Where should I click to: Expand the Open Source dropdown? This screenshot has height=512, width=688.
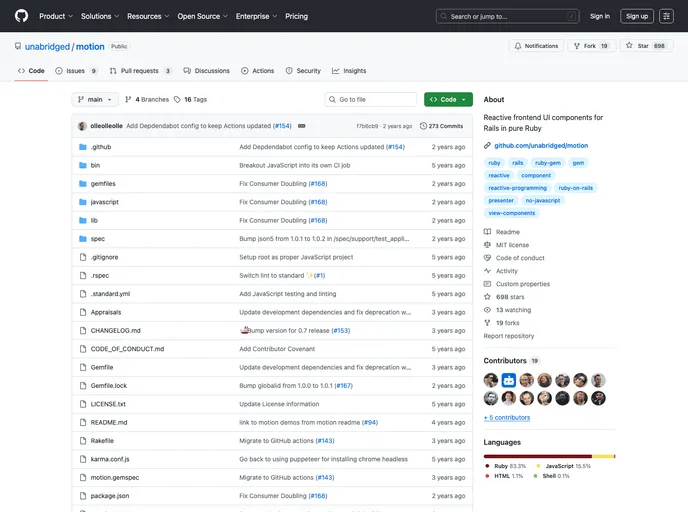[x=202, y=16]
